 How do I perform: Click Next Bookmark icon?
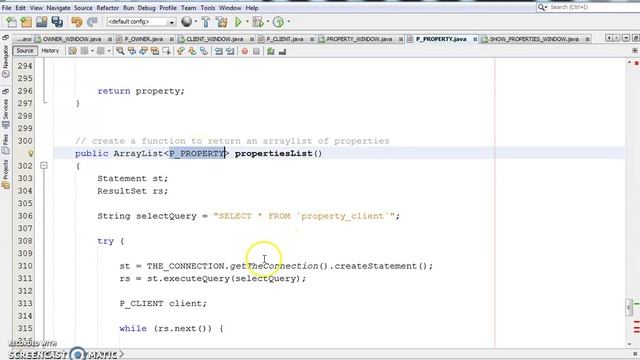point(192,51)
